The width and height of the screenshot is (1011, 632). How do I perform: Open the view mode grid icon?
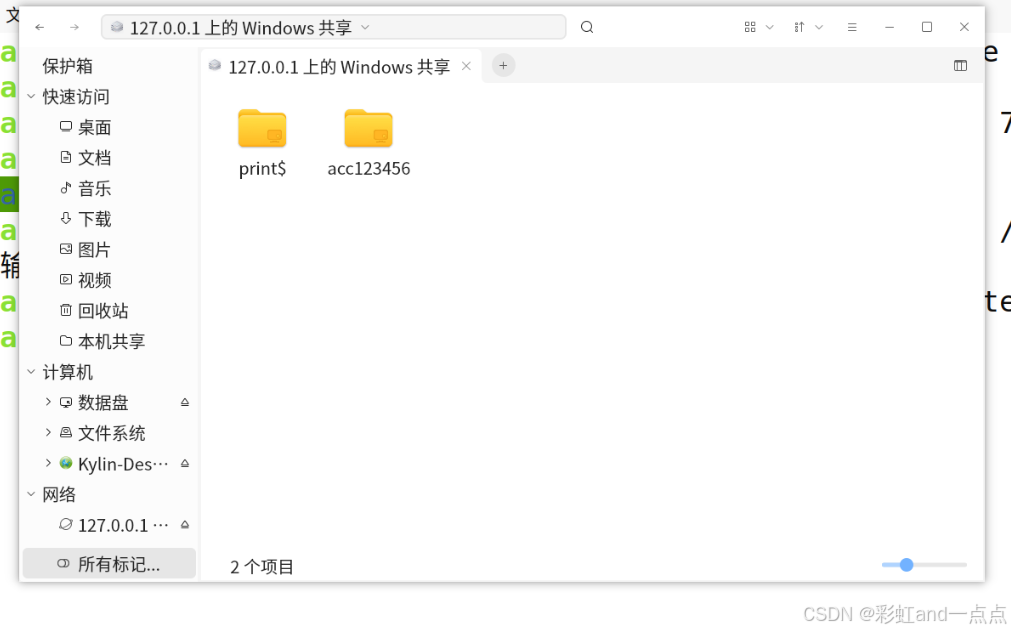pyautogui.click(x=750, y=27)
